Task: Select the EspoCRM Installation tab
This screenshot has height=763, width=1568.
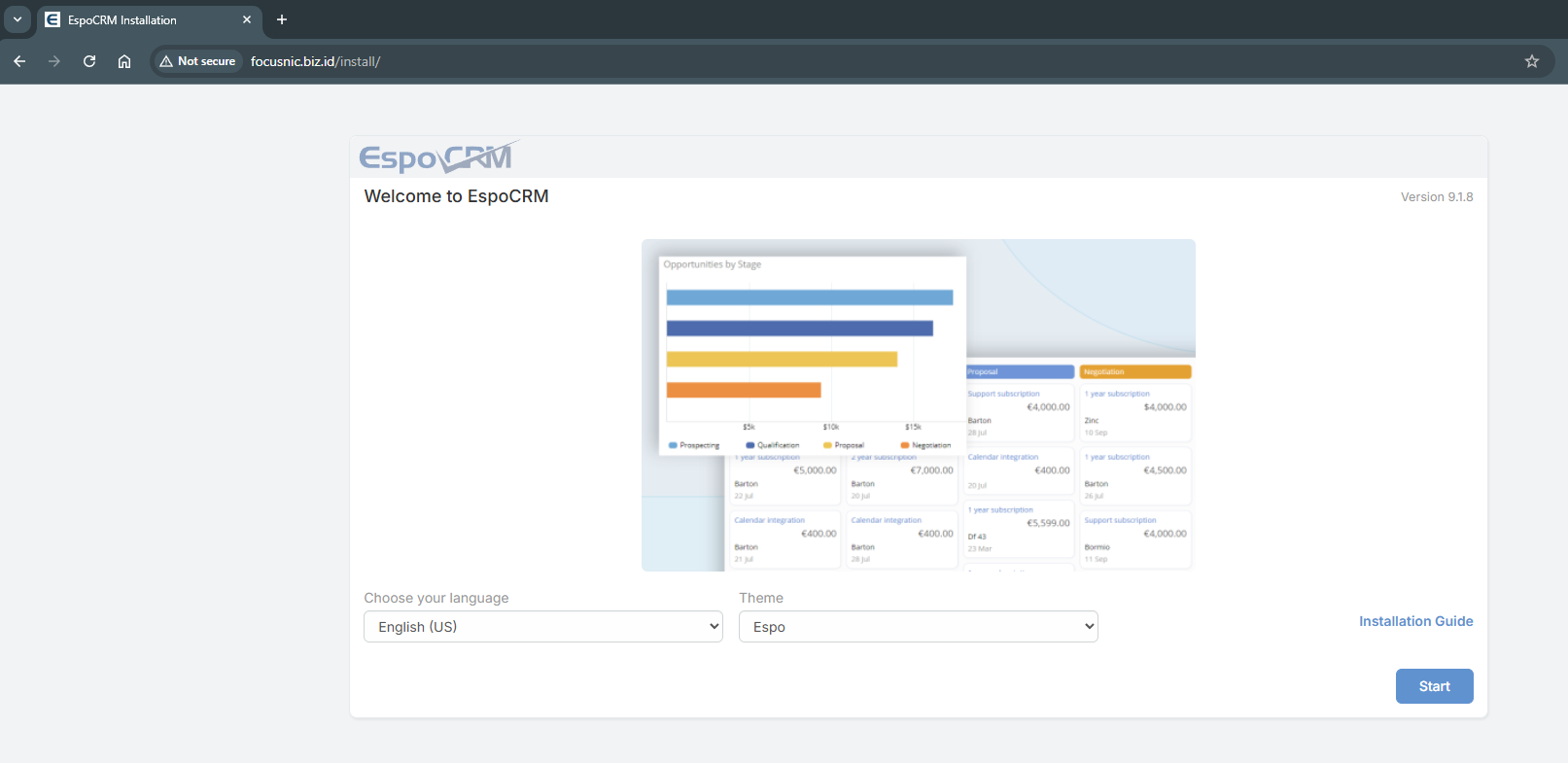Action: pos(136,19)
